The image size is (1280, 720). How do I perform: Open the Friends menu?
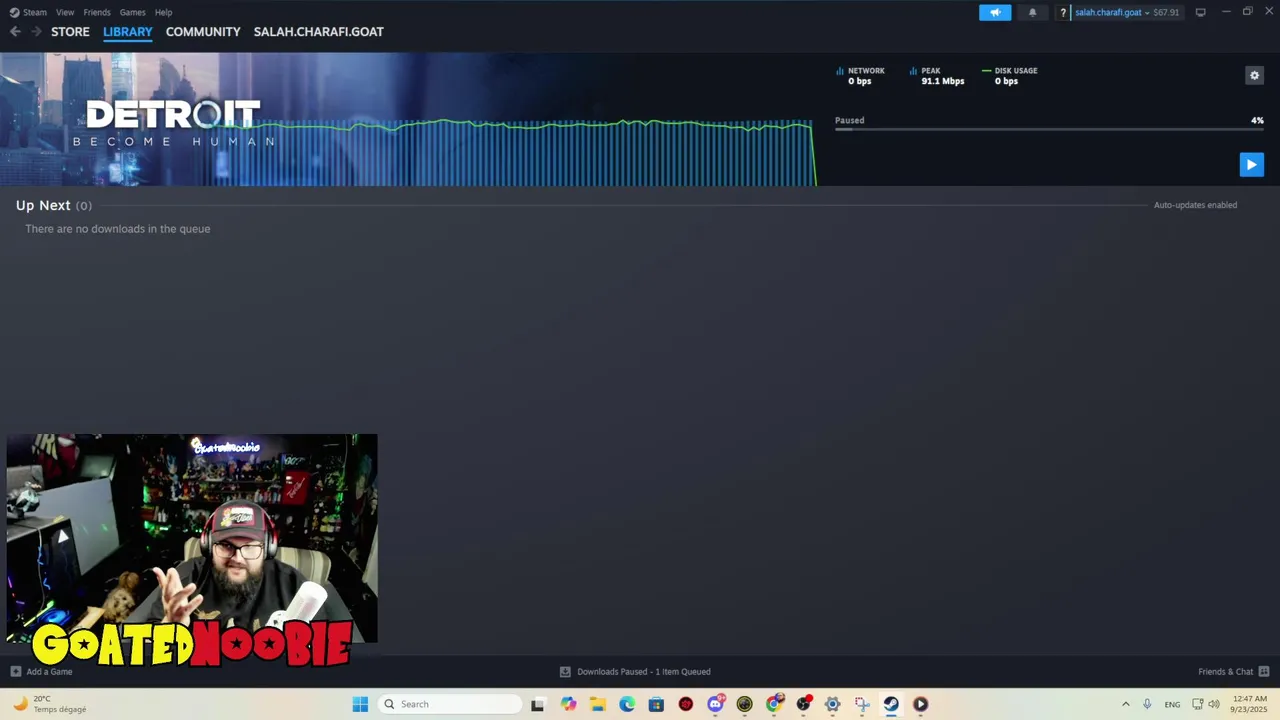(x=97, y=12)
